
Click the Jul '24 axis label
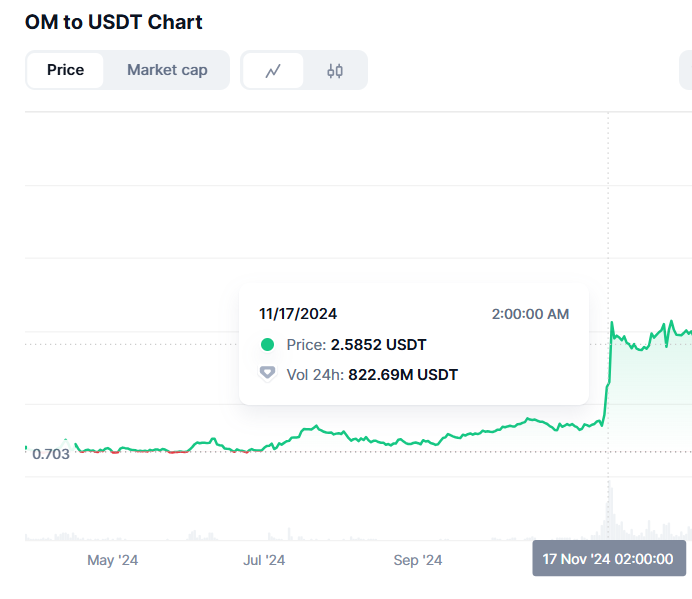point(264,560)
